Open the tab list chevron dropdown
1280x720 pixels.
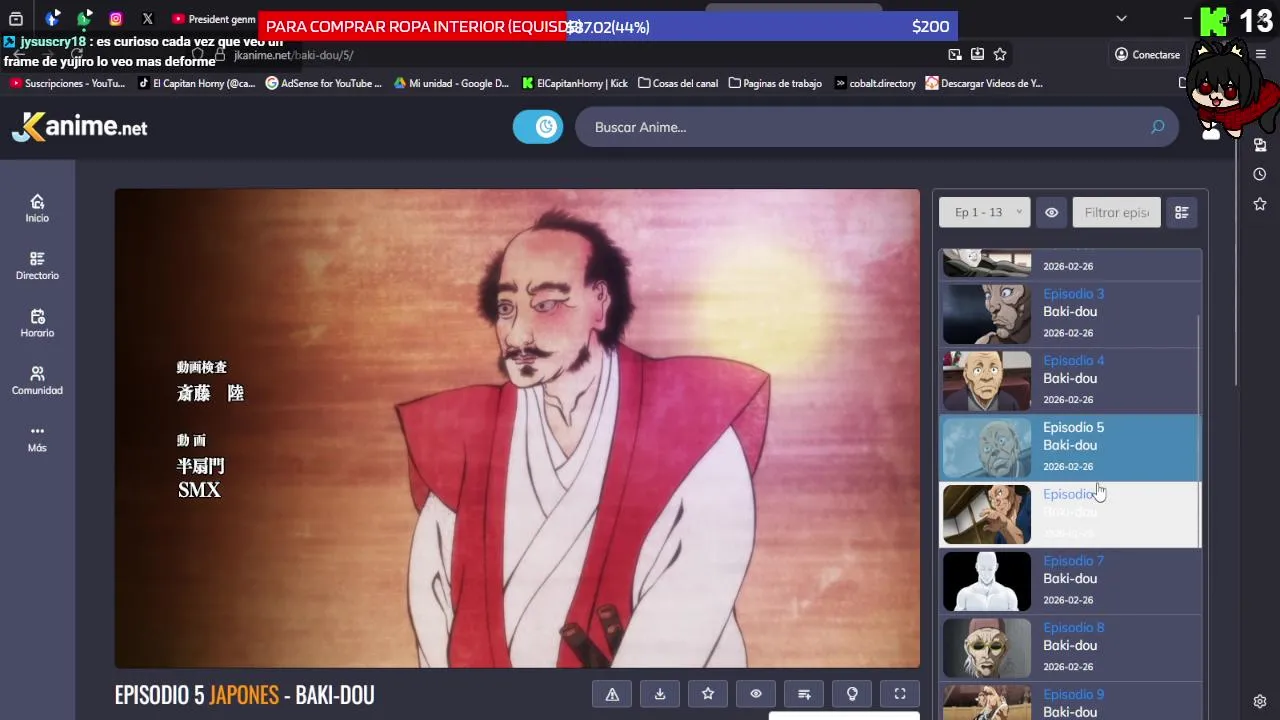point(1121,18)
